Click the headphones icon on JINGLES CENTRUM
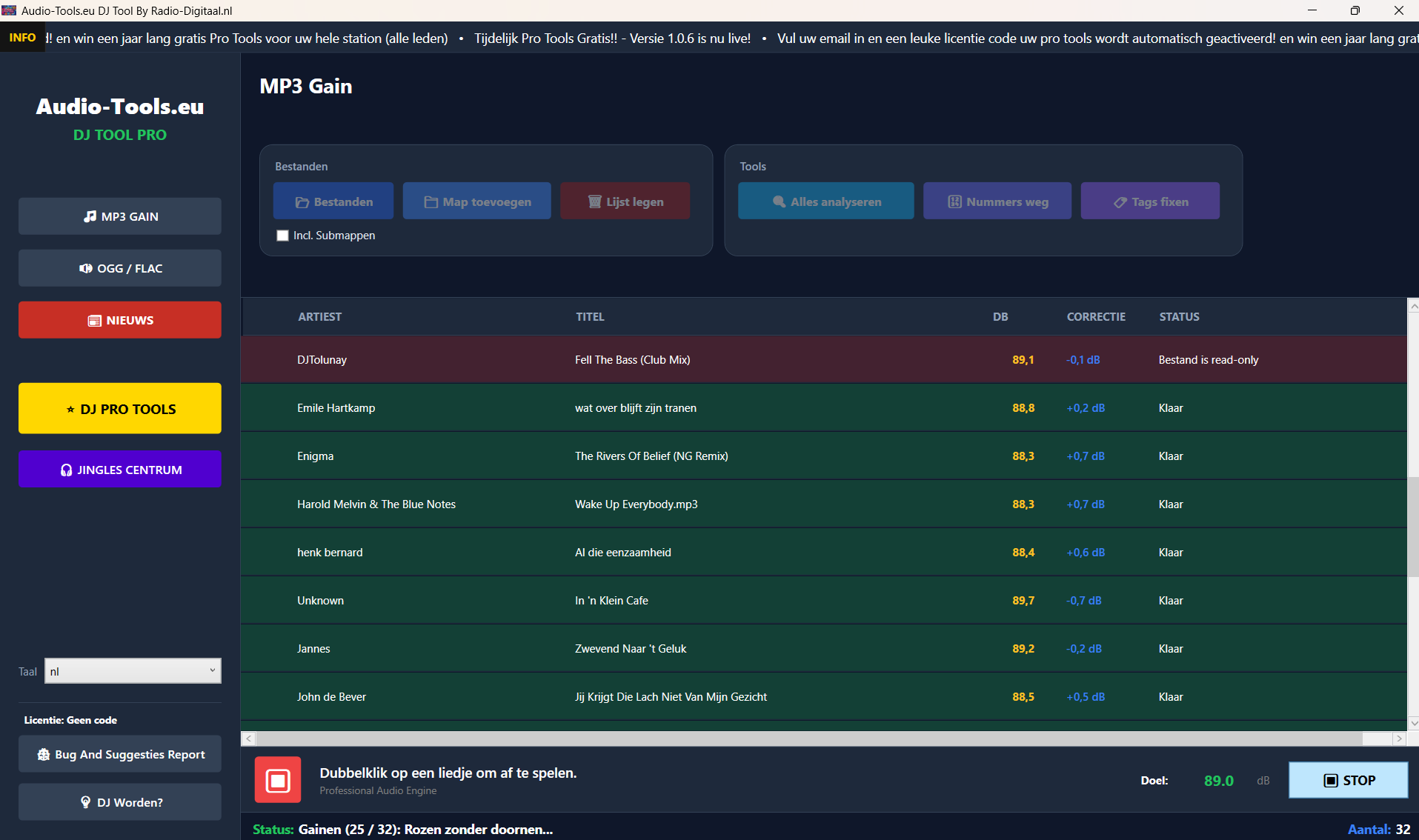This screenshot has width=1419, height=840. [x=66, y=470]
